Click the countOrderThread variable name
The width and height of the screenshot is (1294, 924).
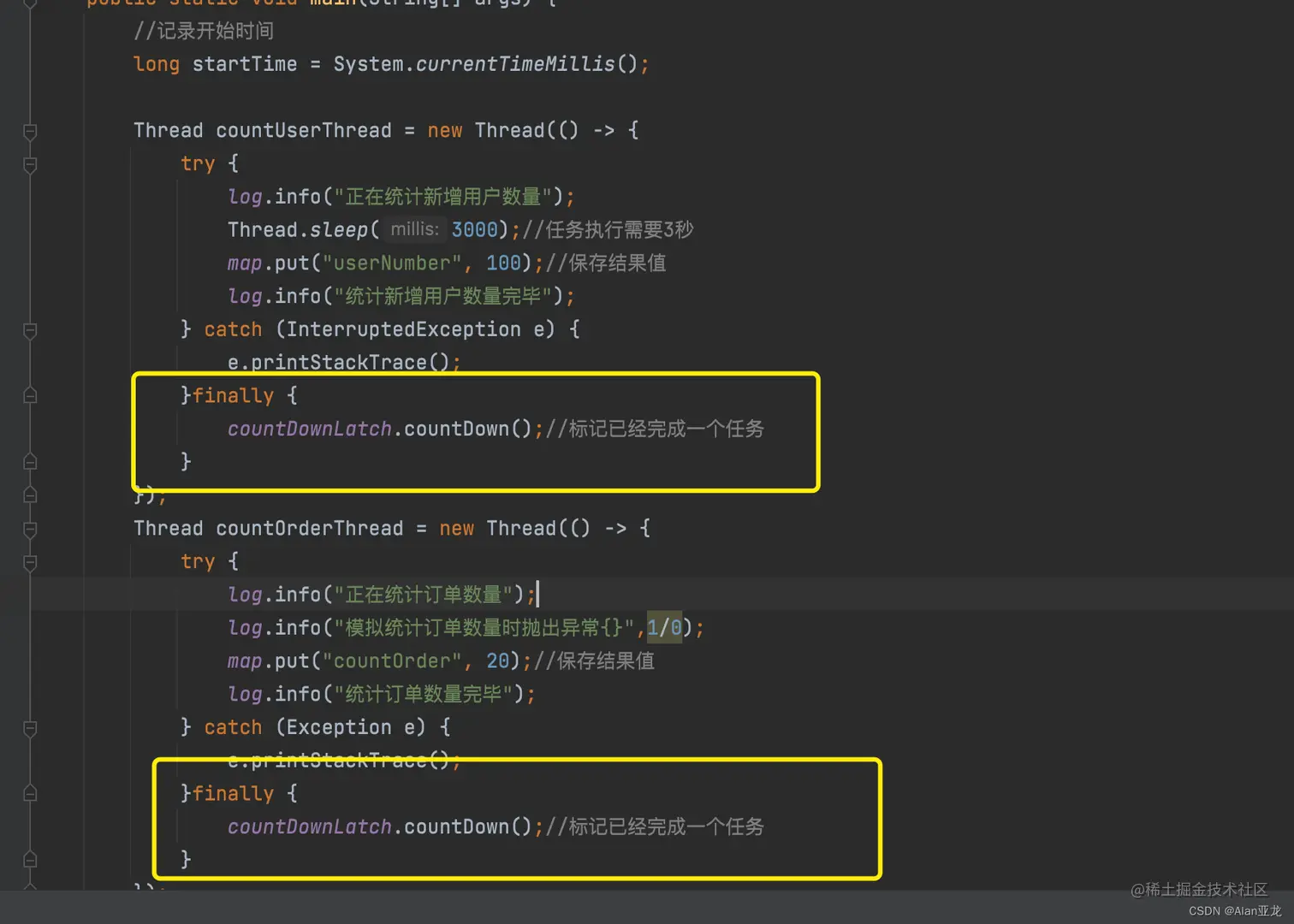click(x=310, y=528)
